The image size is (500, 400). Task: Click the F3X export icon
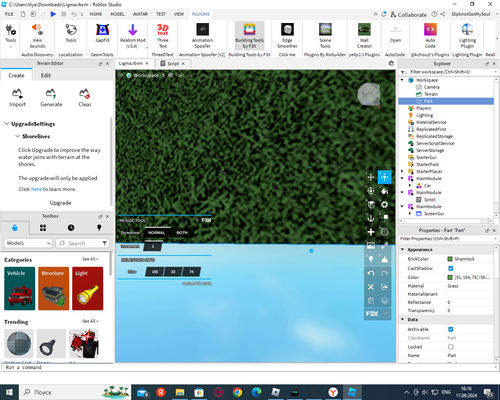click(x=384, y=287)
